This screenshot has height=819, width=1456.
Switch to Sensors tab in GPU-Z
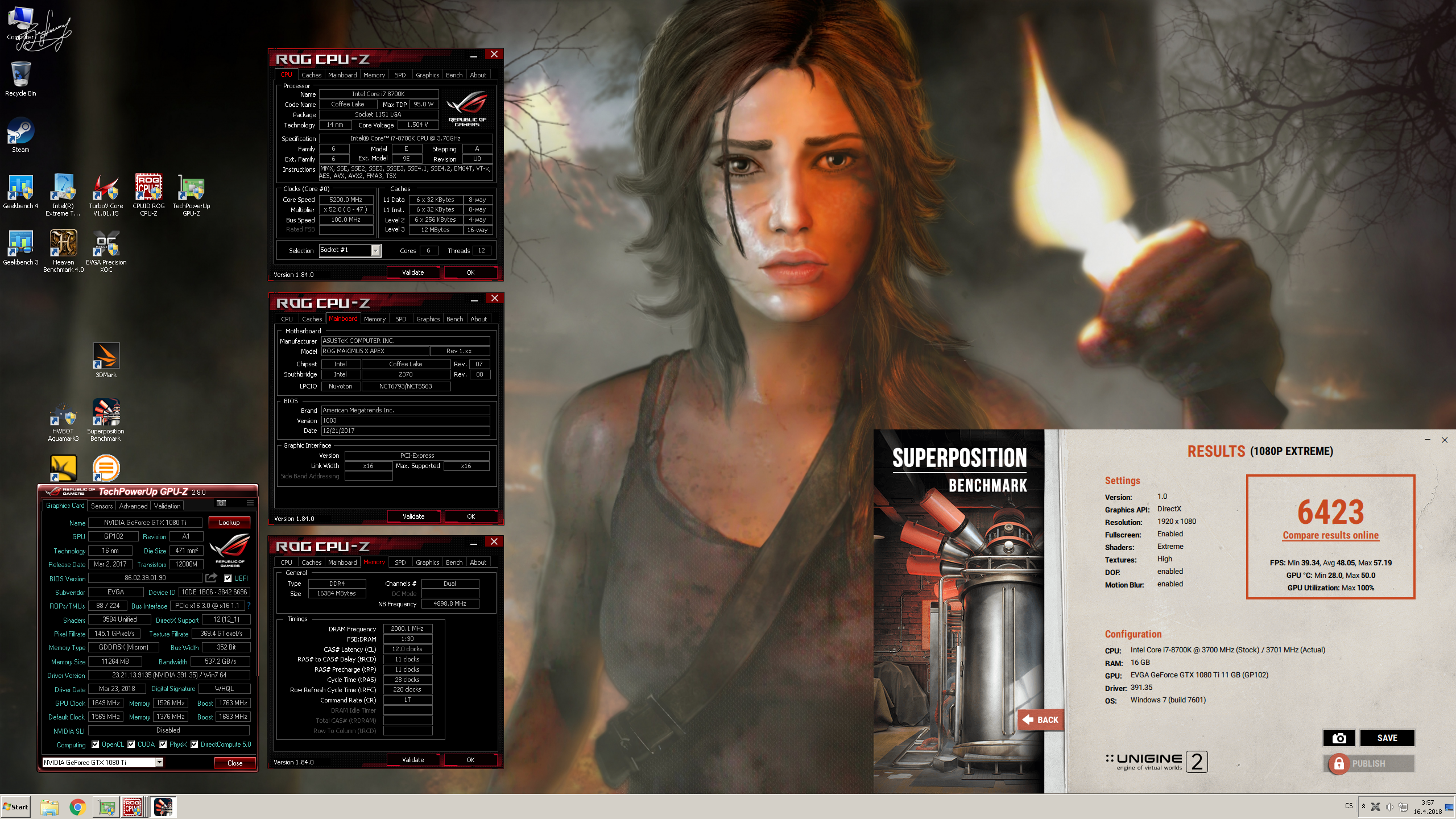click(102, 506)
